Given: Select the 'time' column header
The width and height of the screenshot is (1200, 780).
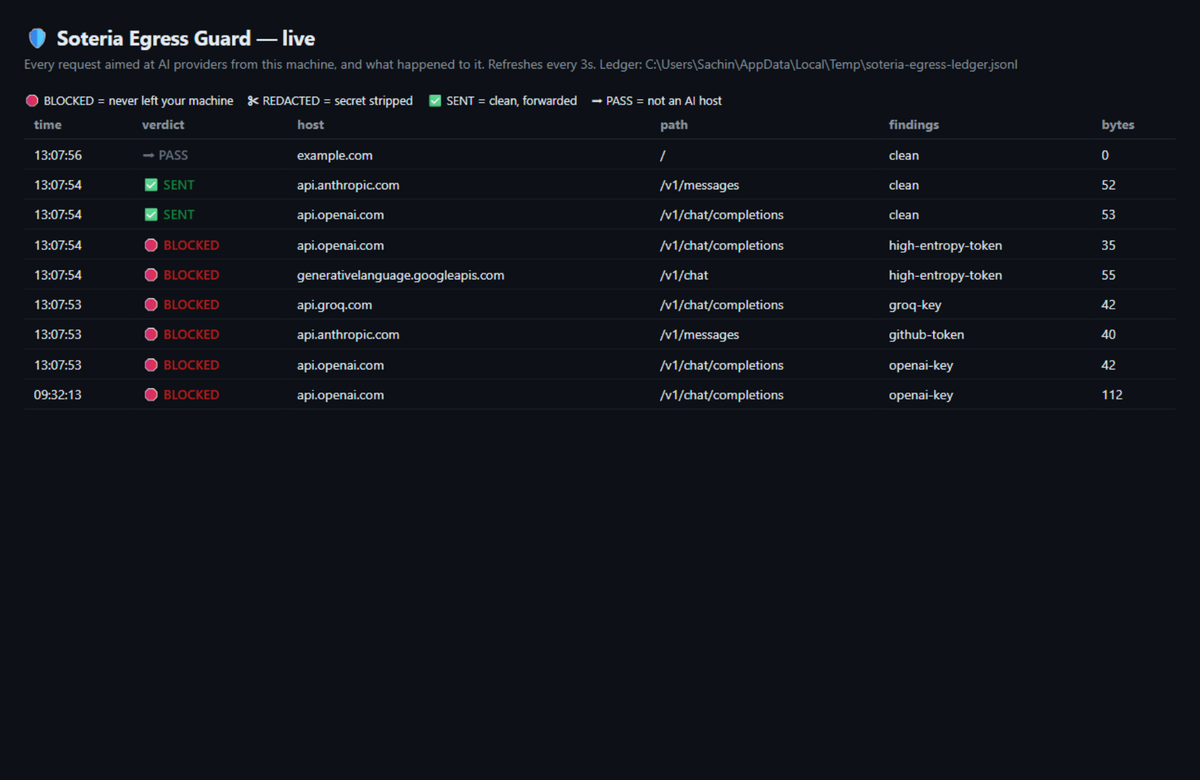Looking at the screenshot, I should tap(48, 125).
